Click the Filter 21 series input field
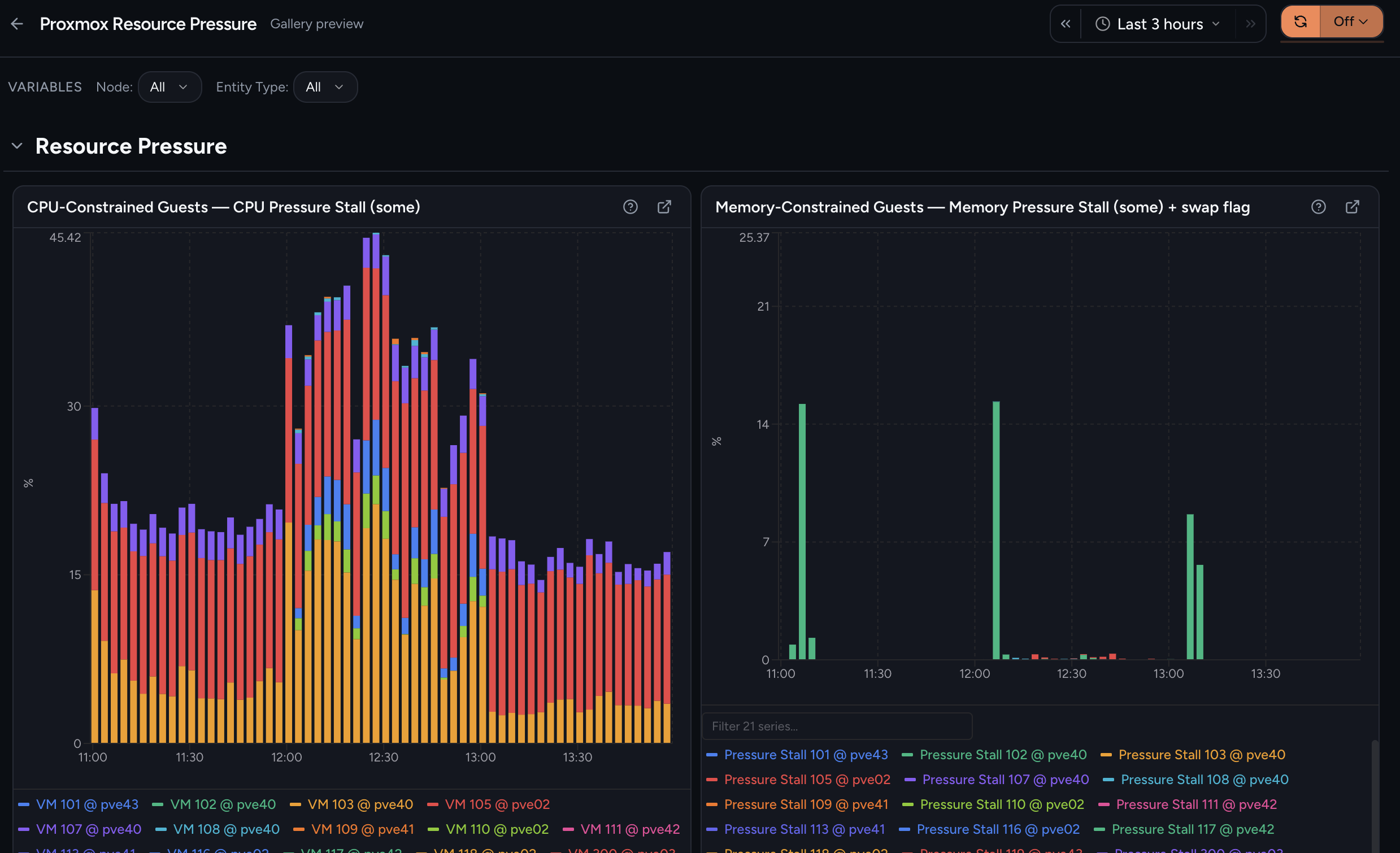 (837, 726)
